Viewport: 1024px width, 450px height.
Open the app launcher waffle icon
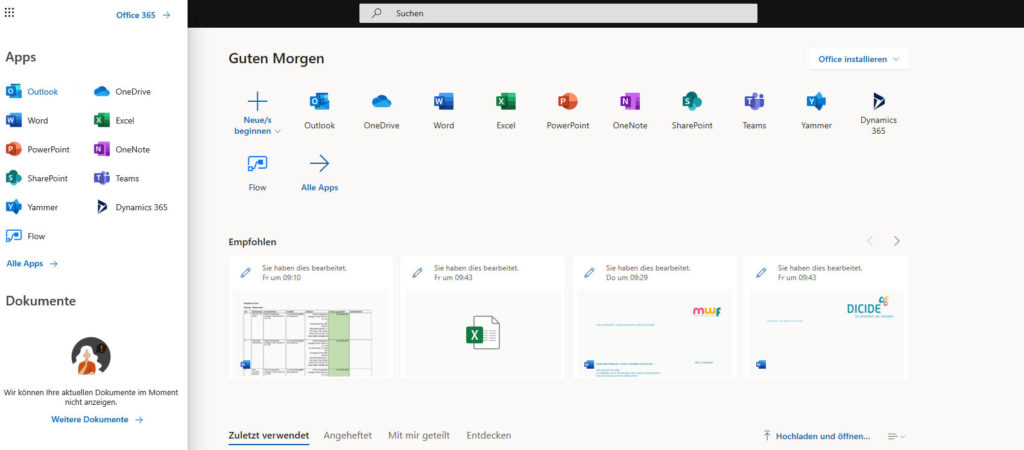coord(9,12)
